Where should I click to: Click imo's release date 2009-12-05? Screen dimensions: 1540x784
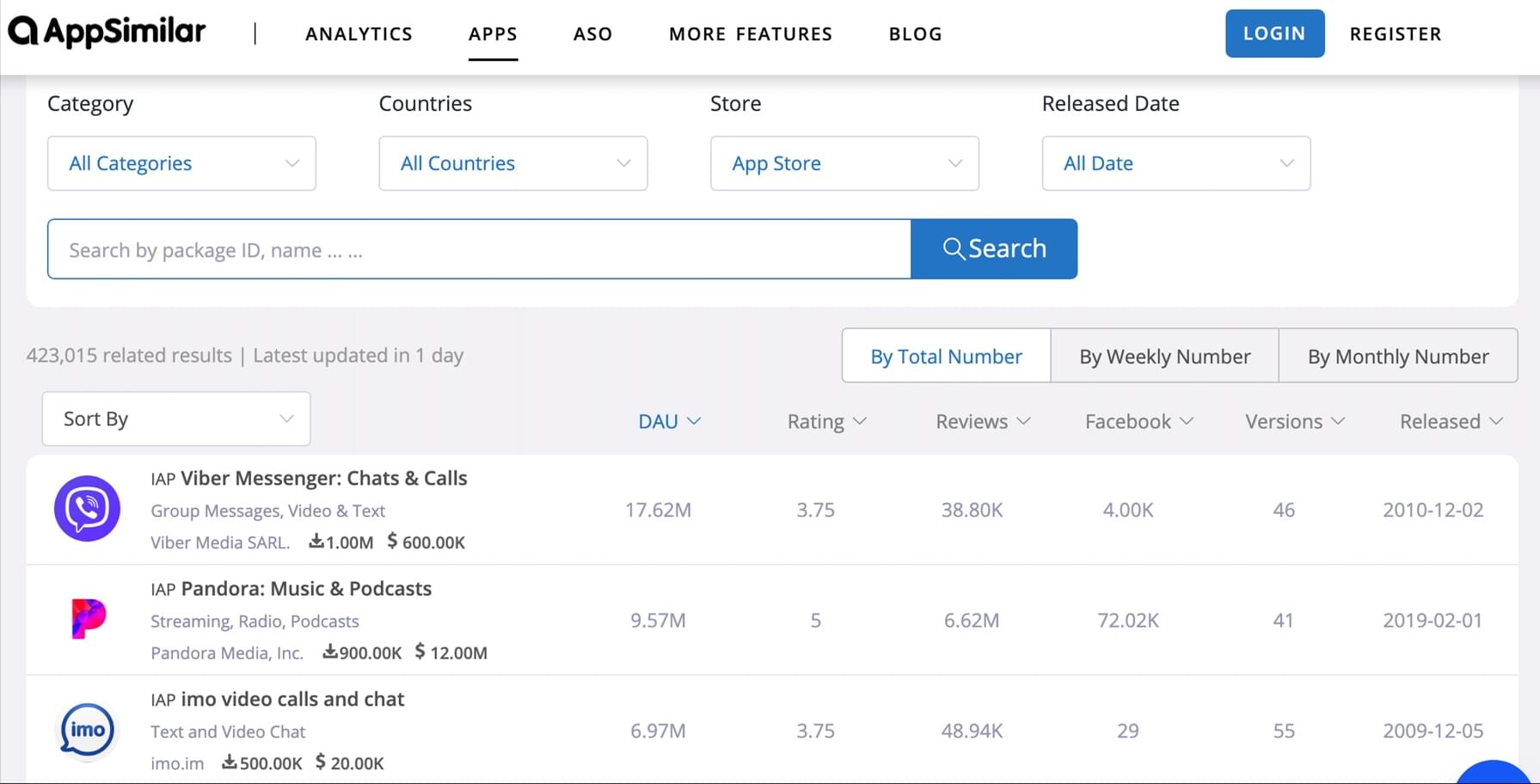[x=1433, y=731]
